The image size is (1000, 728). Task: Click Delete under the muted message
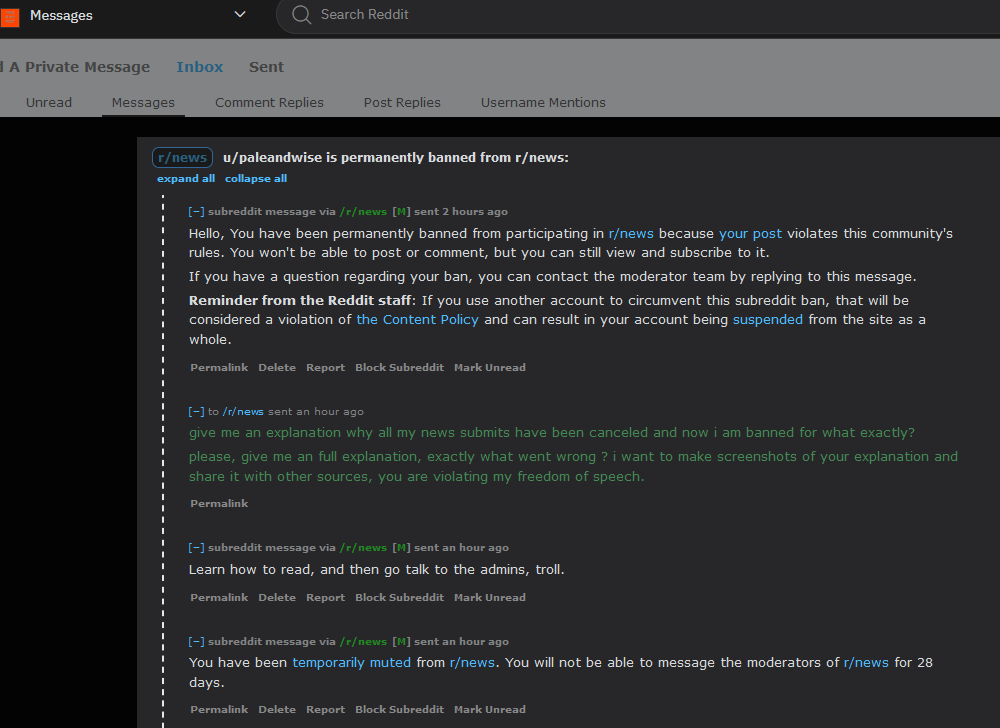277,710
